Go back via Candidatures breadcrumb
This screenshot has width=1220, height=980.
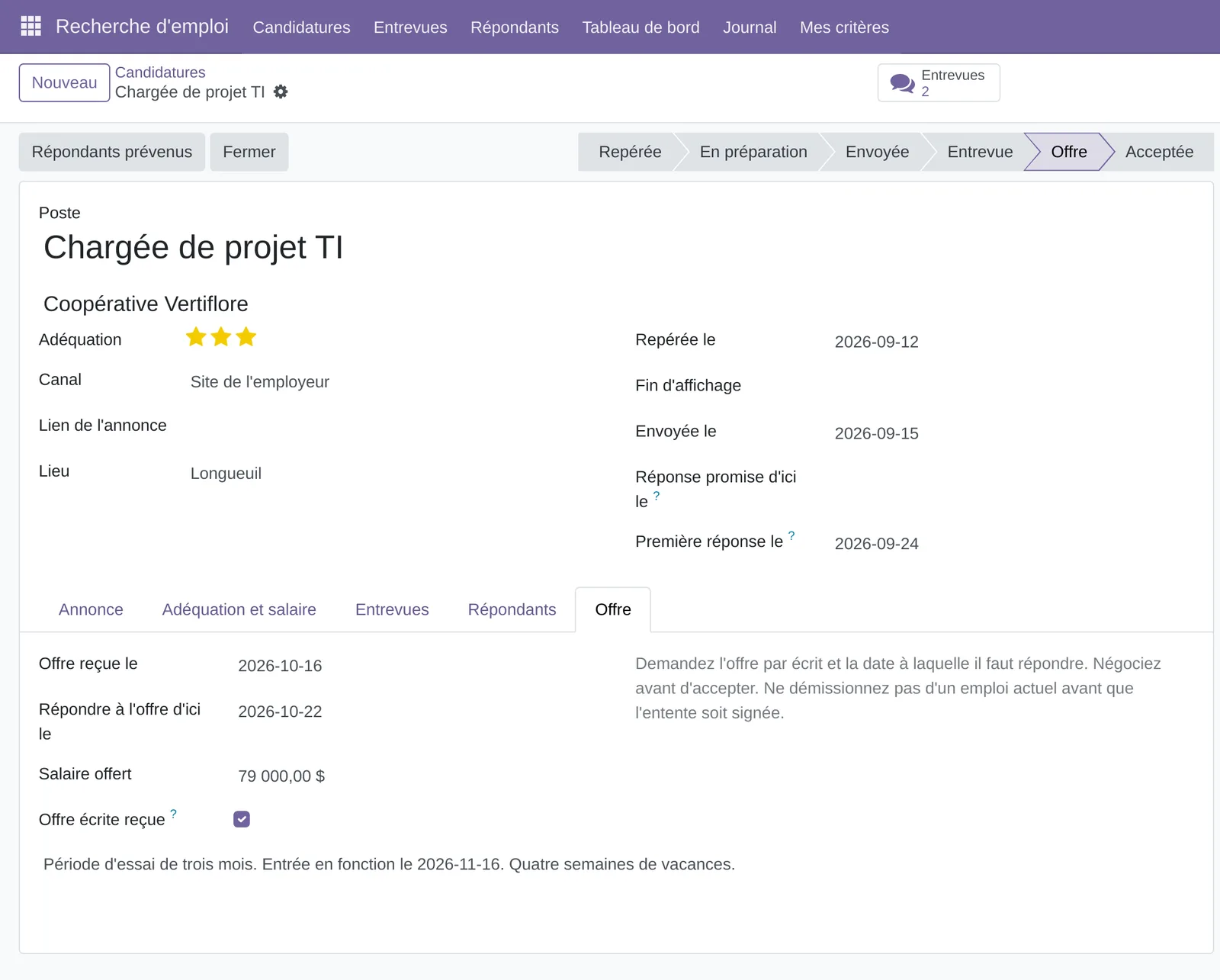tap(160, 72)
